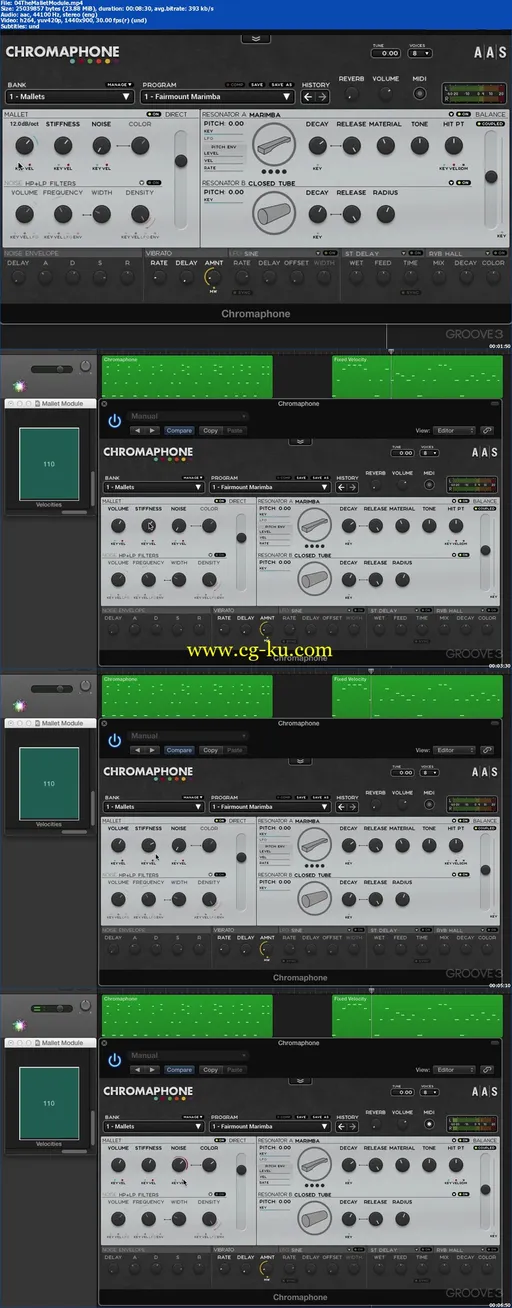This screenshot has width=512, height=1308.
Task: Click plugin power button in 00:03:30 frame
Action: pyautogui.click(x=115, y=421)
